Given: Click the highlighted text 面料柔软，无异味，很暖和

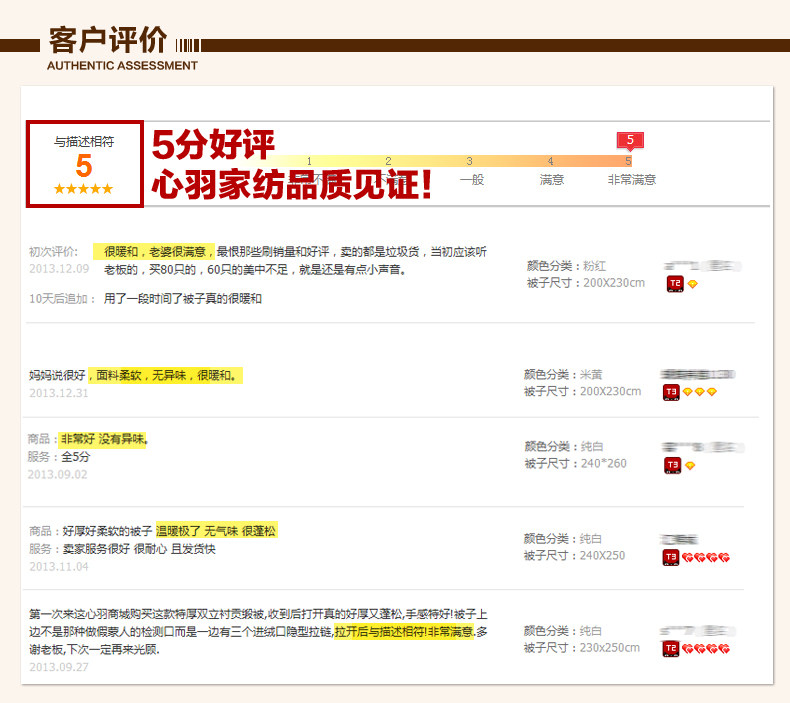Looking at the screenshot, I should pos(166,375).
